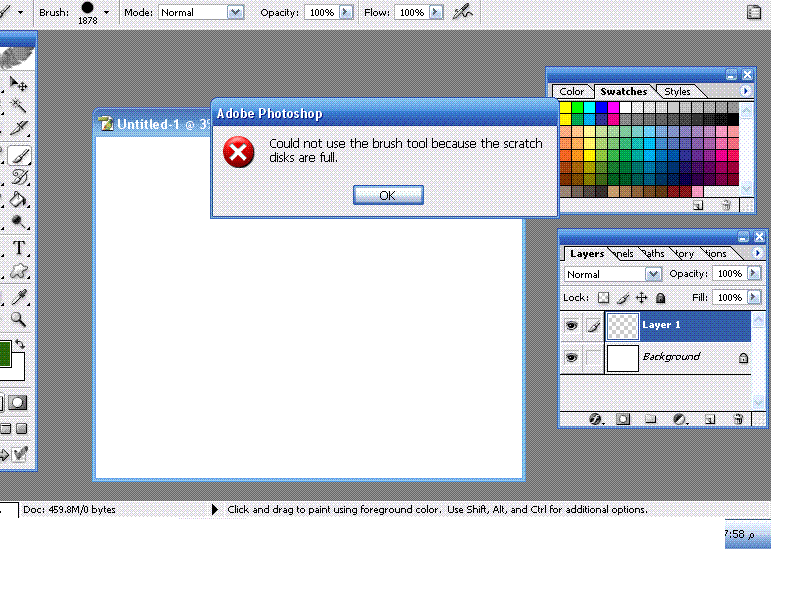Open the Brush preset picker arrow

click(106, 12)
